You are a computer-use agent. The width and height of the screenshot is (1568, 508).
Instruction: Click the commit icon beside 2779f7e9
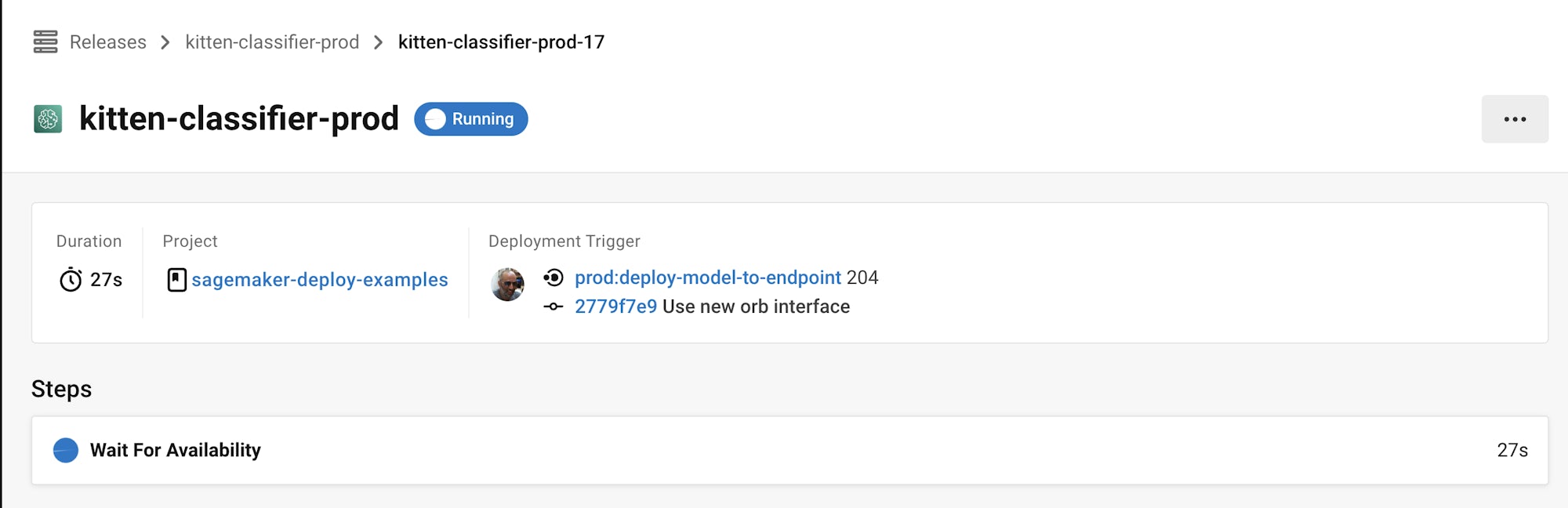(553, 307)
